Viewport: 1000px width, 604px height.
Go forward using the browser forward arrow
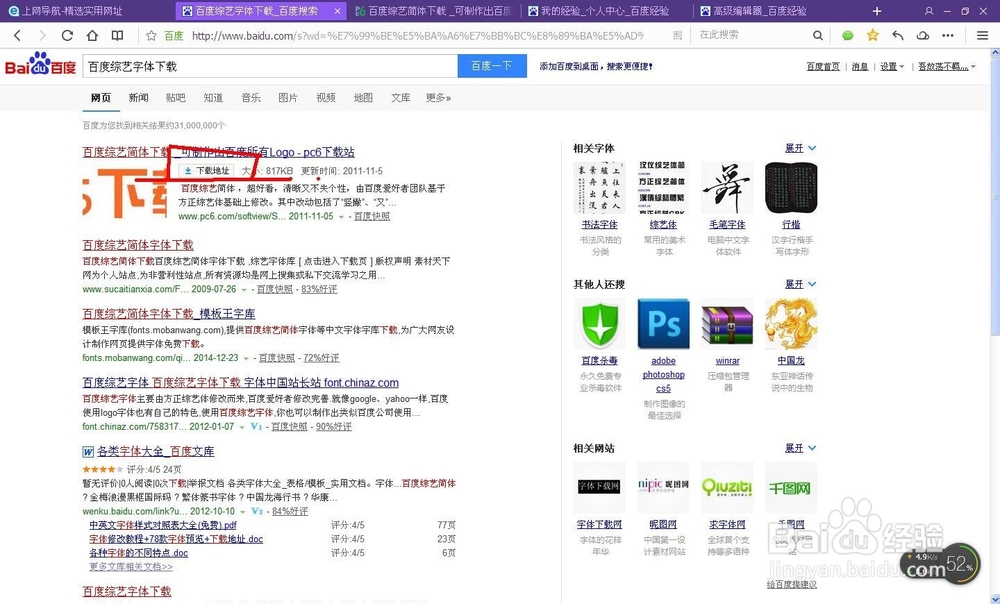tap(41, 36)
